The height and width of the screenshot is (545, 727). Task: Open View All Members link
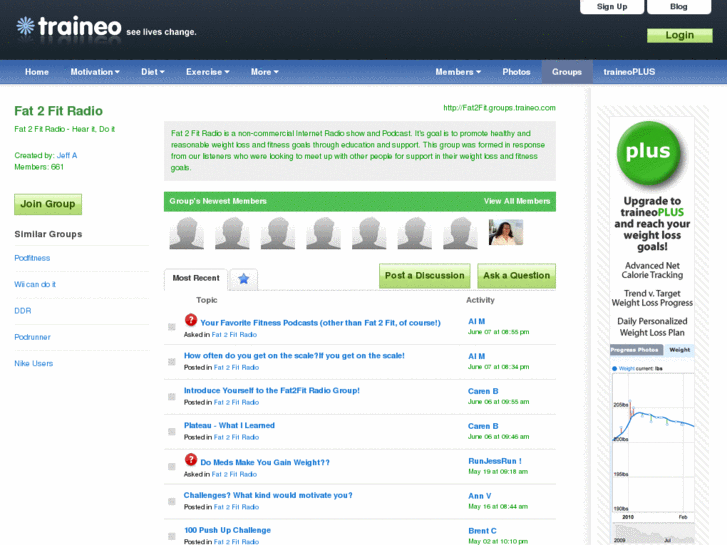click(x=517, y=201)
